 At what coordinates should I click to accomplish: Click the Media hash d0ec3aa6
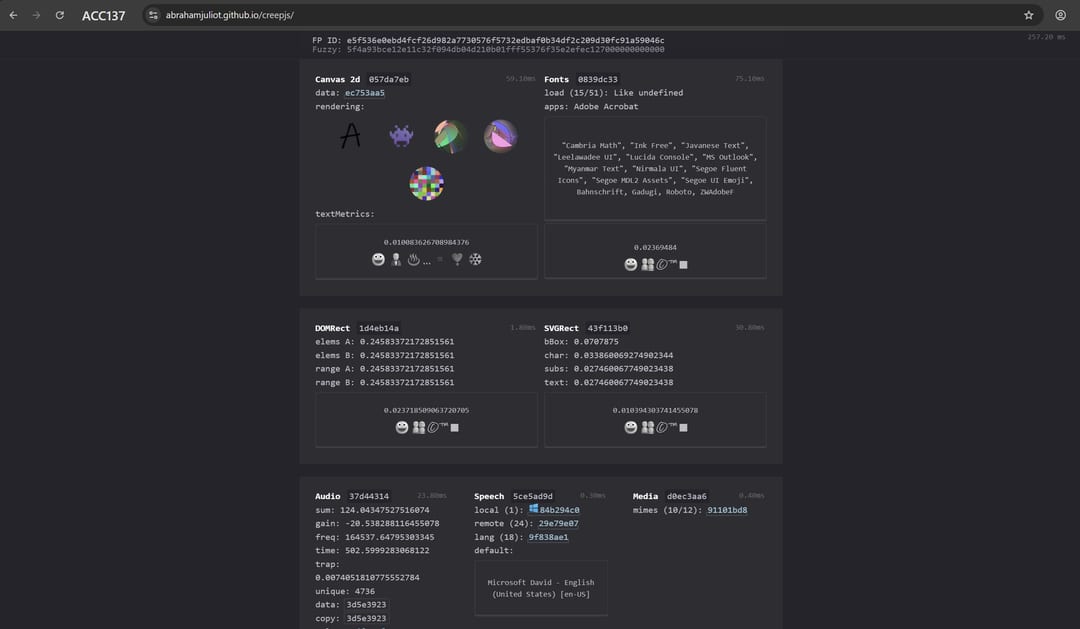coord(687,497)
